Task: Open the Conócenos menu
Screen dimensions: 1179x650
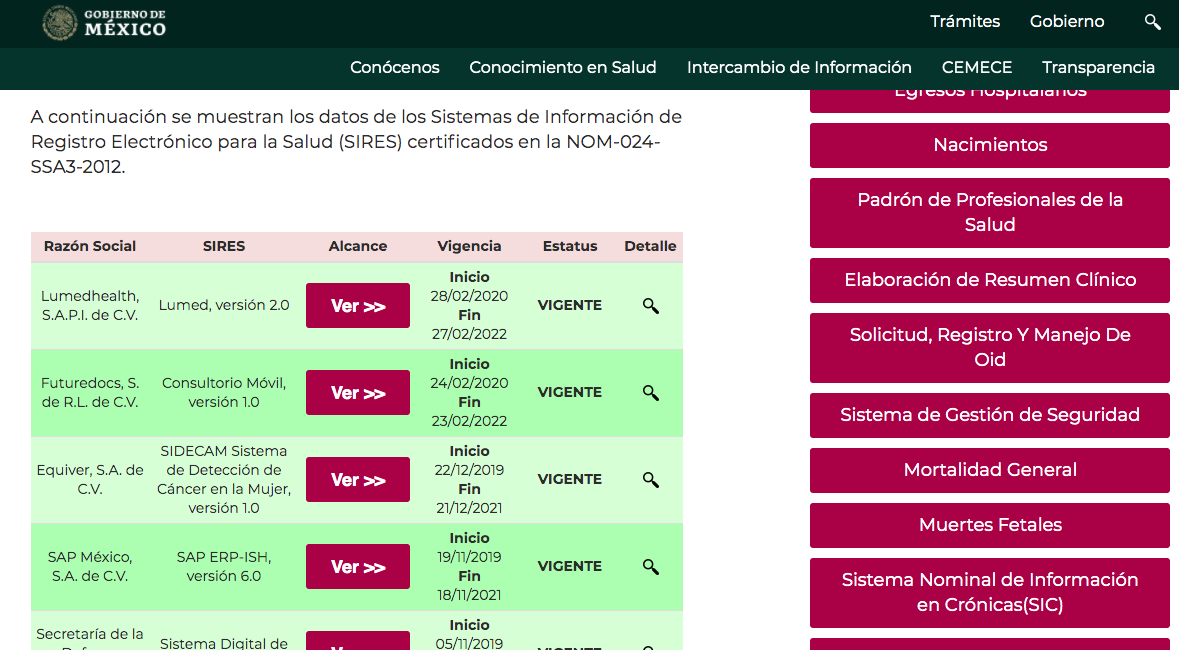Action: (395, 68)
